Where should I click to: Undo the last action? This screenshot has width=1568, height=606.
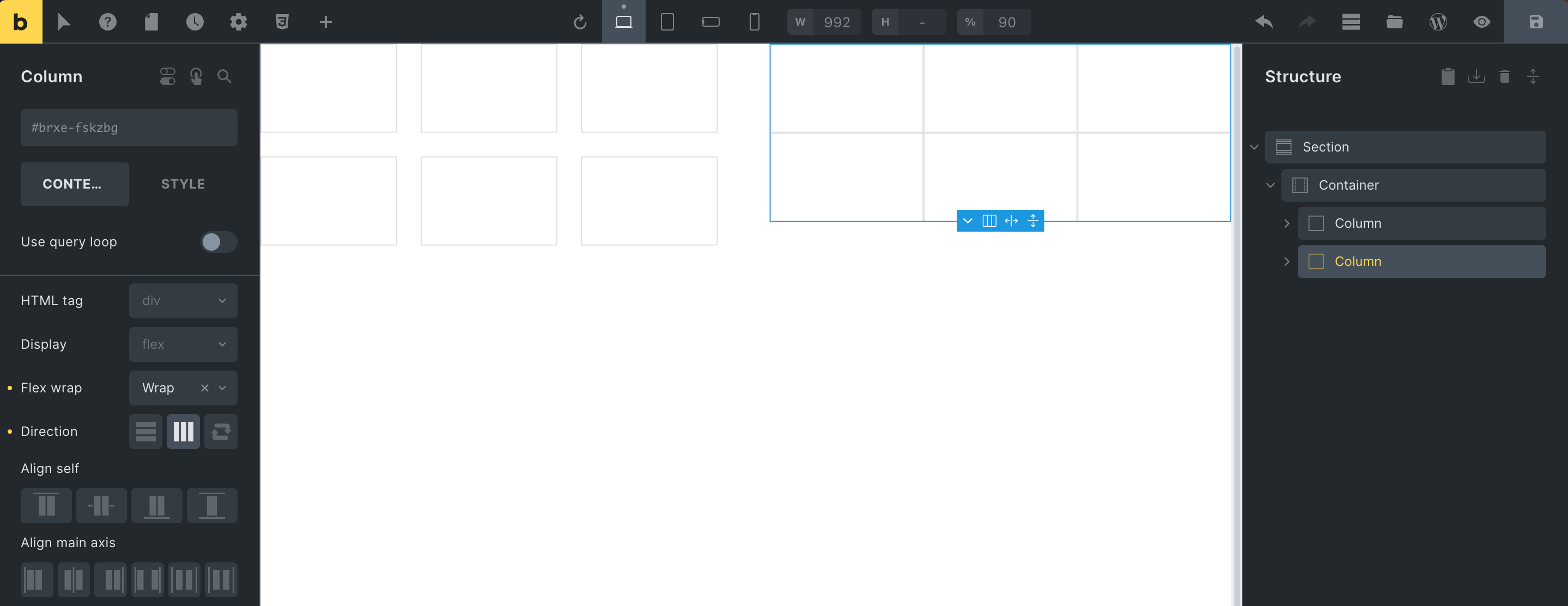tap(1264, 22)
